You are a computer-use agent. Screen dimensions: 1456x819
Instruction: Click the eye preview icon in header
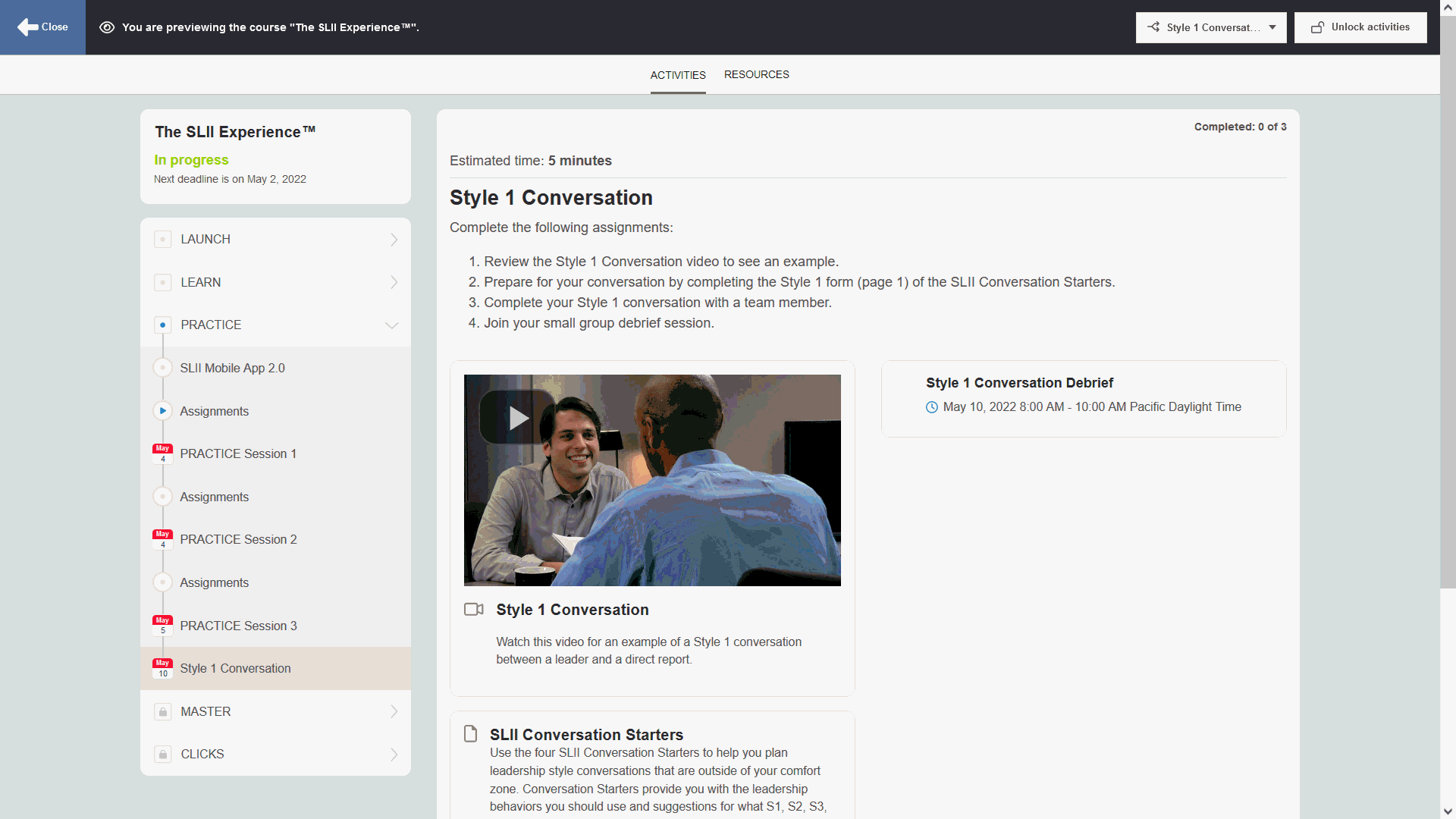tap(107, 27)
